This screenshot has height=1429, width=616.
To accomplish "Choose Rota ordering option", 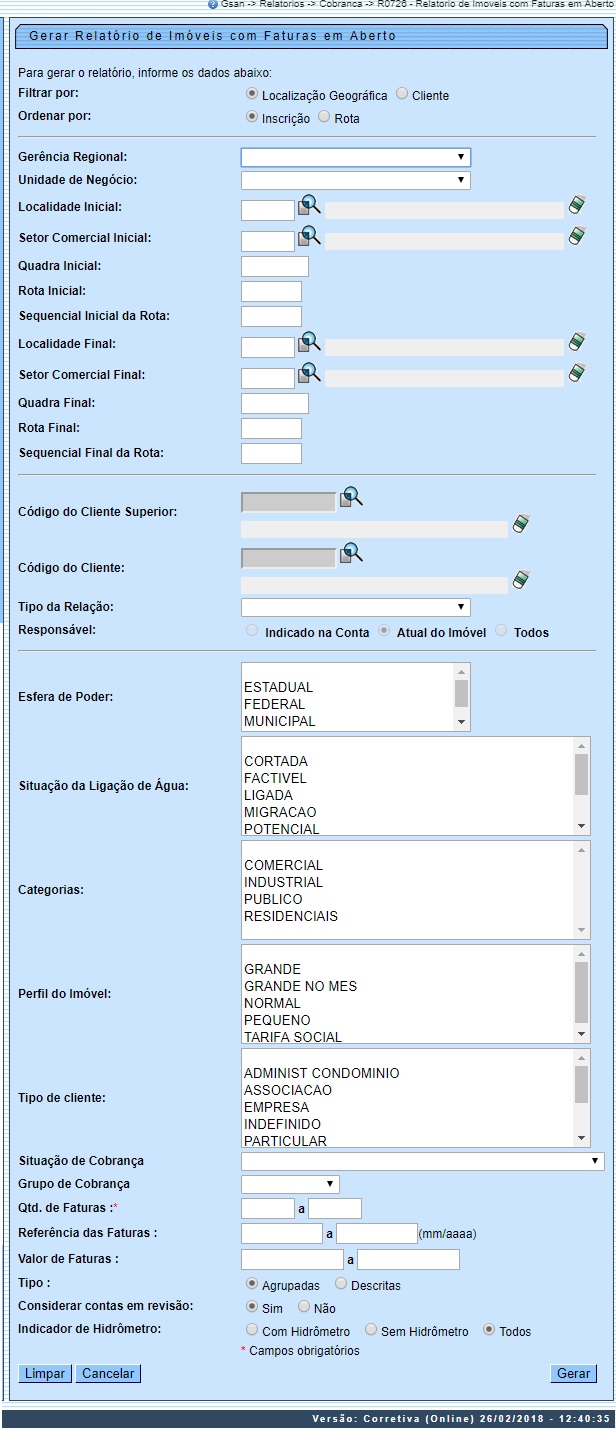I will tap(324, 117).
